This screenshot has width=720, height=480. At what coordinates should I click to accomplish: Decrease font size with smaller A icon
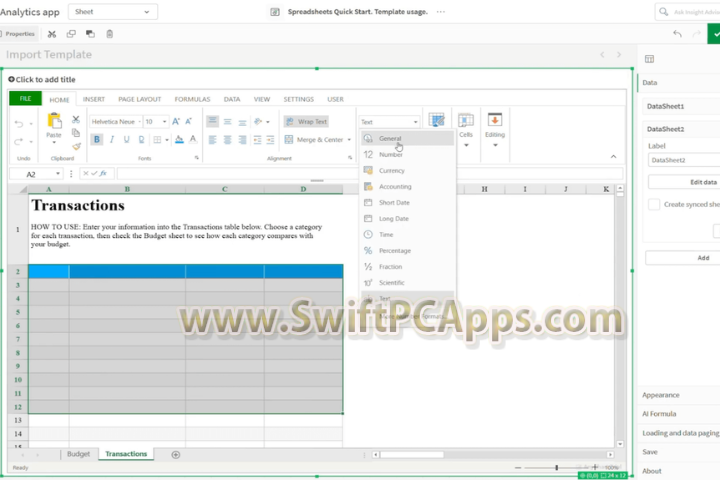pyautogui.click(x=189, y=121)
